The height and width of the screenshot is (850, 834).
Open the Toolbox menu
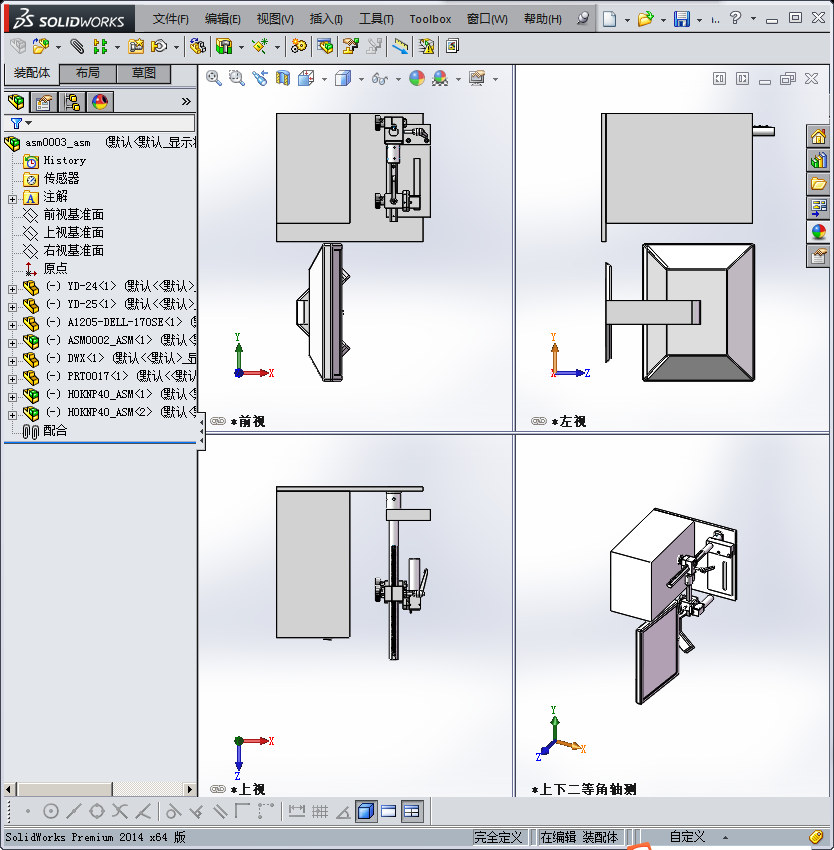coord(430,19)
